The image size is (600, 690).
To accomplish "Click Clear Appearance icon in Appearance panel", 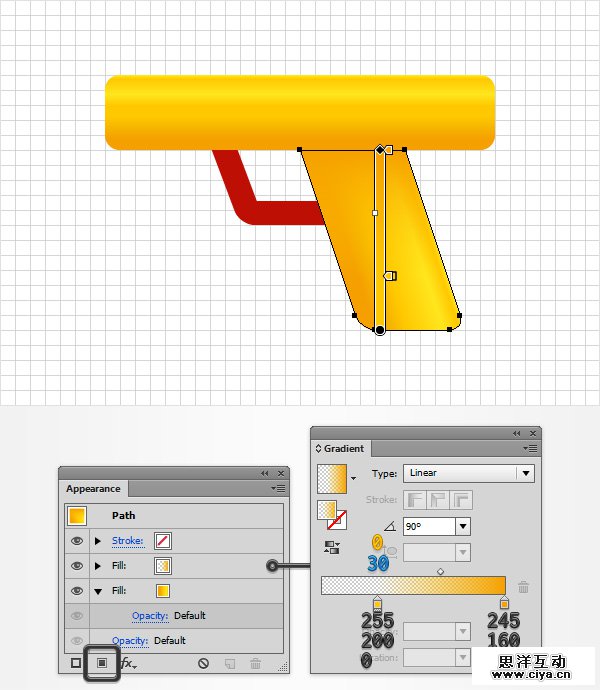I will pos(203,663).
